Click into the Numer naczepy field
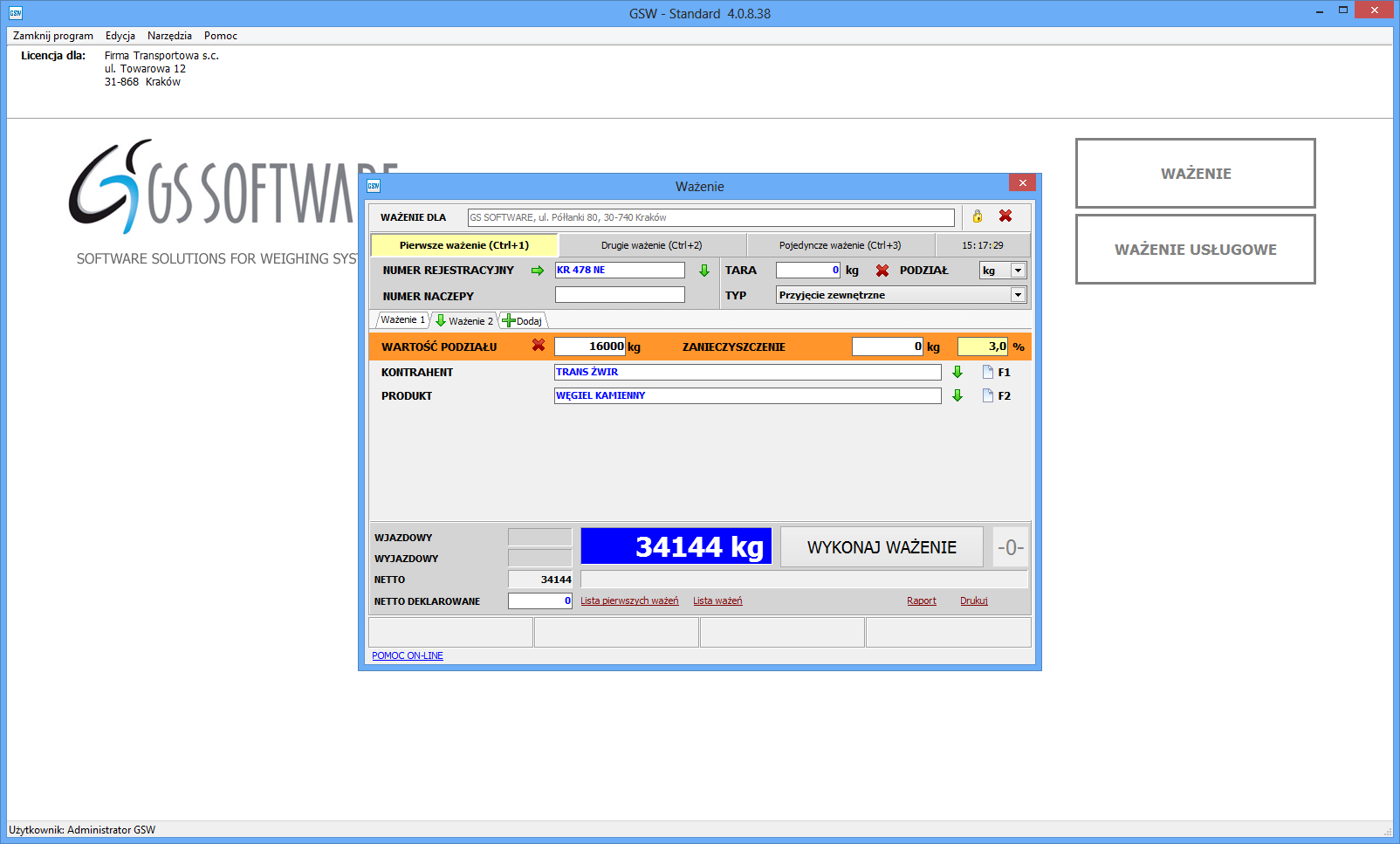The image size is (1400, 844). click(620, 295)
